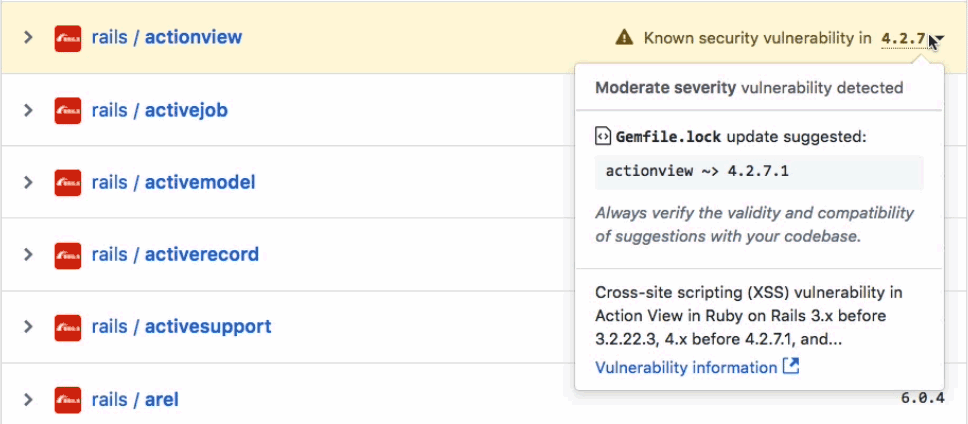Open the activesupport repository link
Image resolution: width=968 pixels, height=424 pixels.
point(208,326)
